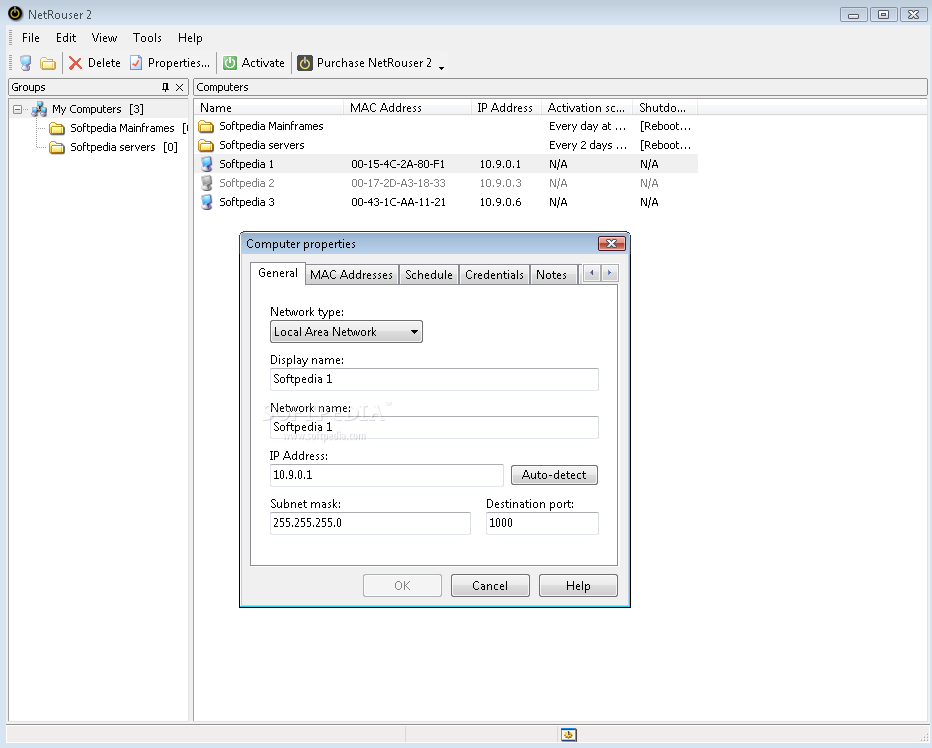Click the NetRouser 2 title bar app icon
Image resolution: width=932 pixels, height=748 pixels.
pos(15,14)
